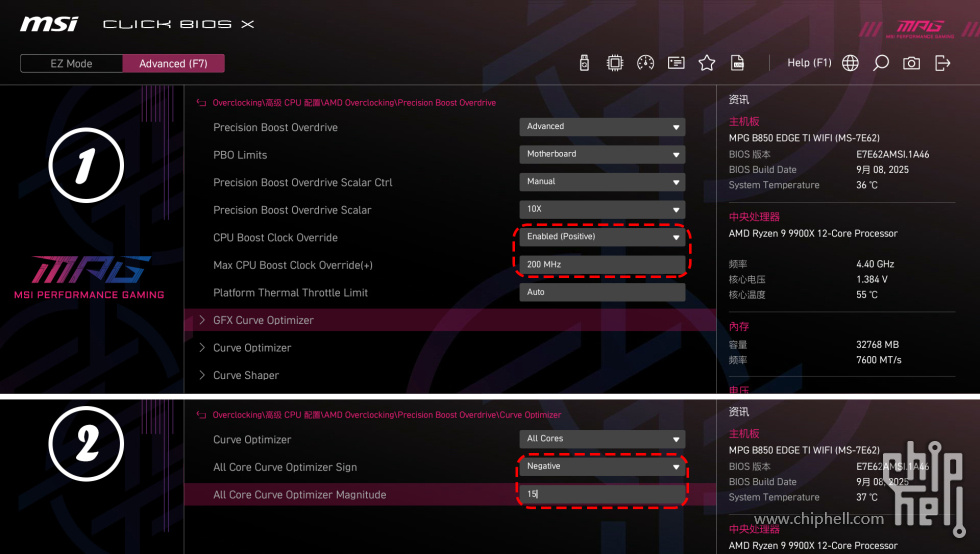The width and height of the screenshot is (980, 554).
Task: Click BIOS version value E7E62AMSI.1A46 in upper panel
Action: [892, 154]
